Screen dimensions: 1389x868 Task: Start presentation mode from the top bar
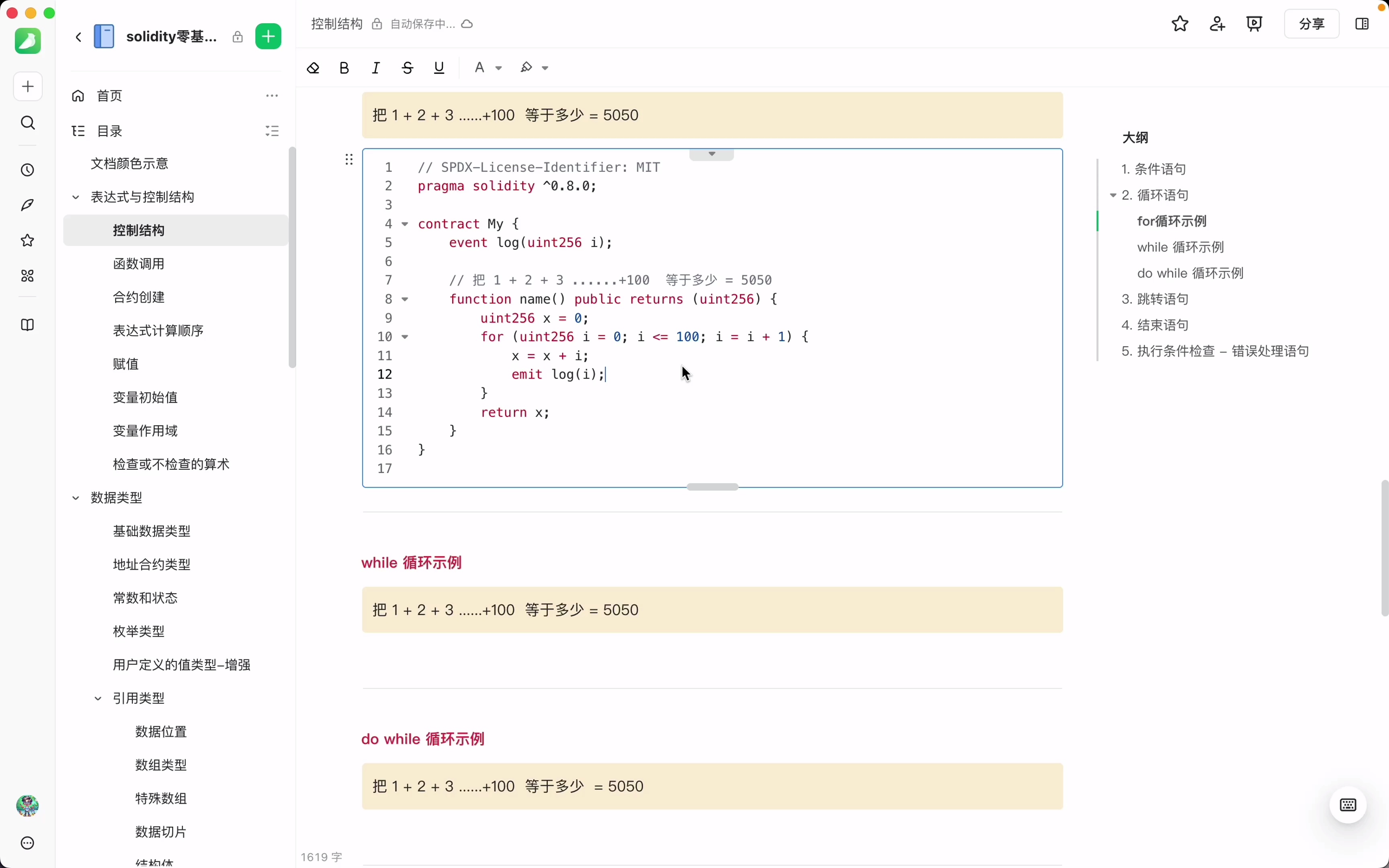(1254, 24)
